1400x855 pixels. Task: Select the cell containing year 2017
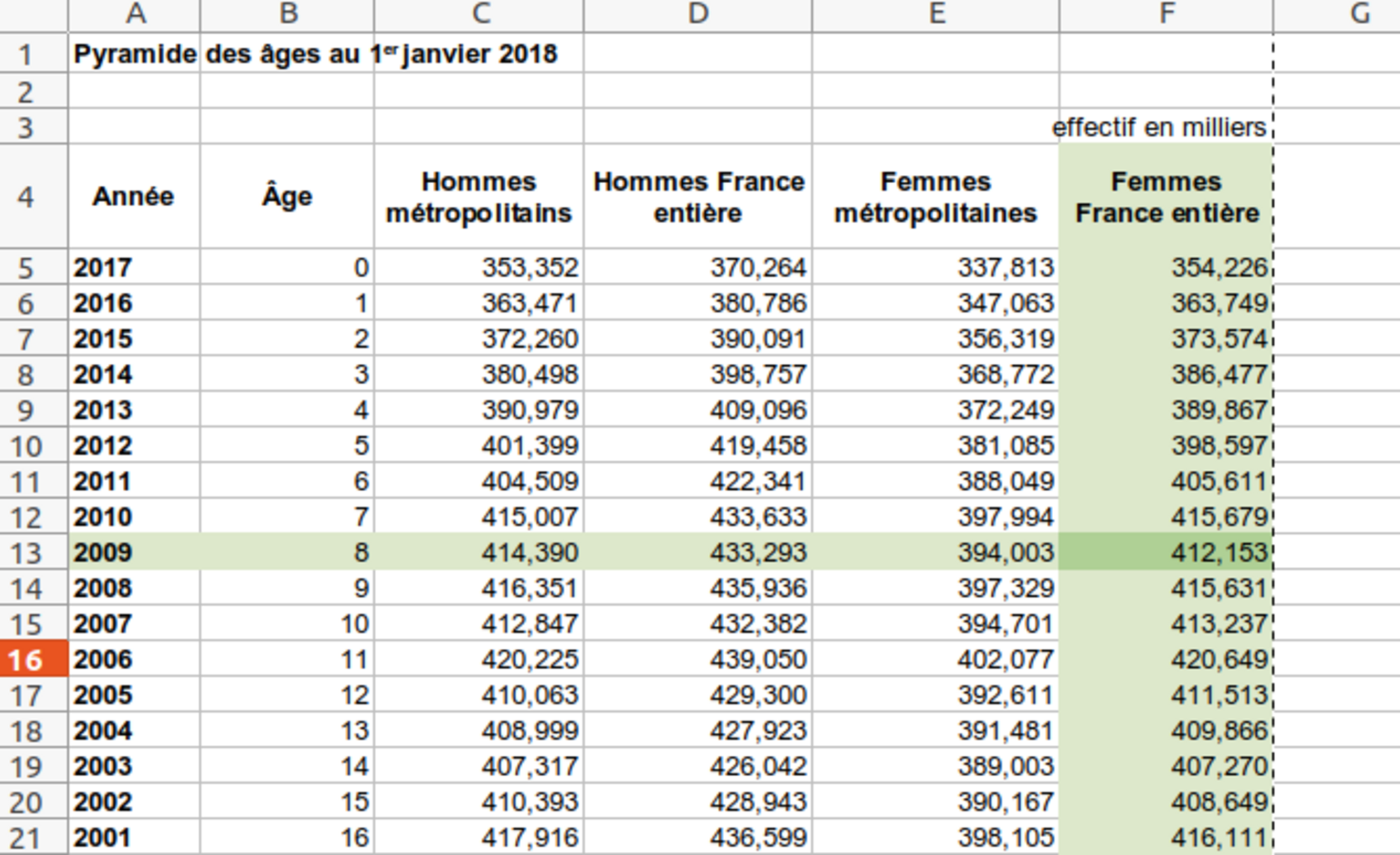(134, 267)
